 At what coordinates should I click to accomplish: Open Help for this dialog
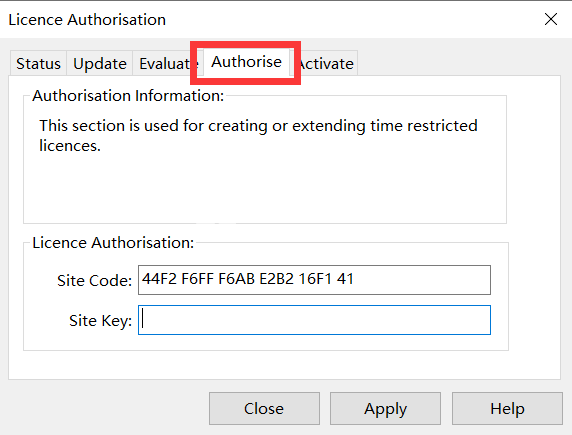click(507, 408)
